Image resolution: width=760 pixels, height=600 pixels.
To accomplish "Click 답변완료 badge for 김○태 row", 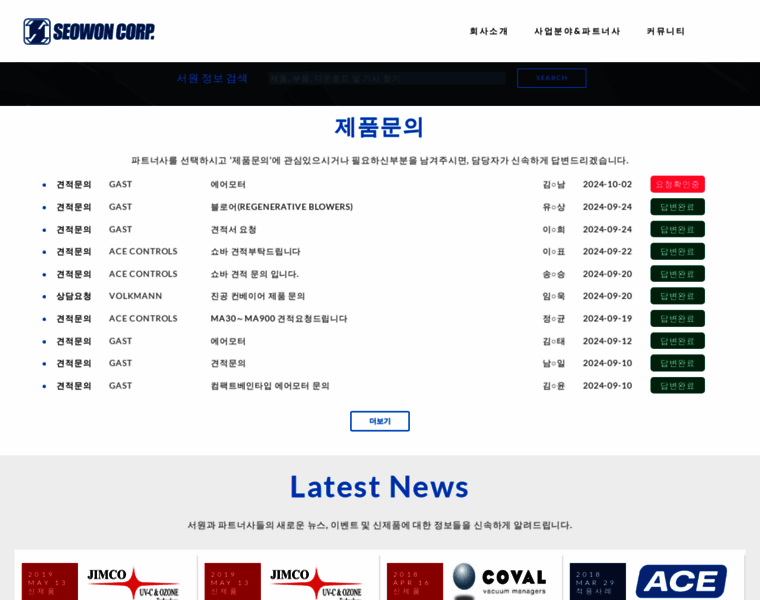I will (677, 341).
